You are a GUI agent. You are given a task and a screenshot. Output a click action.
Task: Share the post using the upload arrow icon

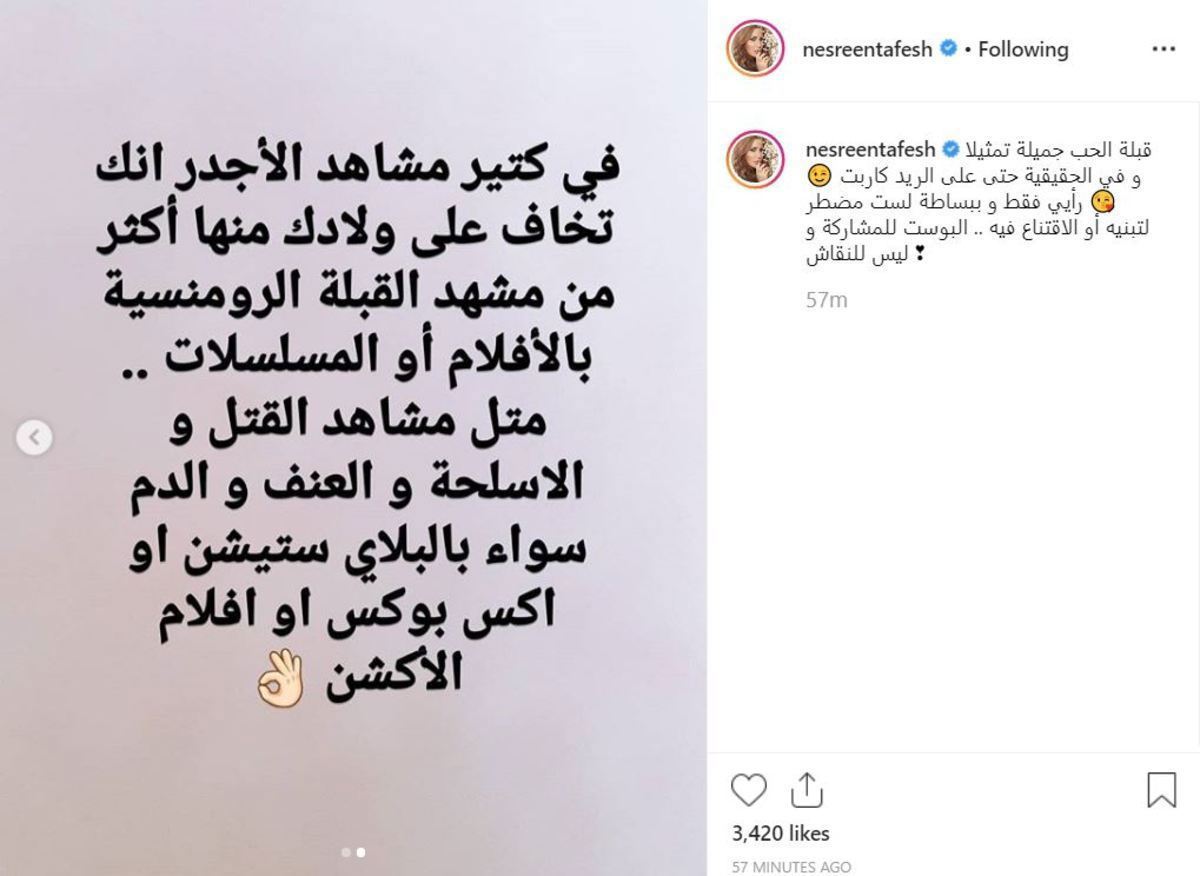[805, 789]
